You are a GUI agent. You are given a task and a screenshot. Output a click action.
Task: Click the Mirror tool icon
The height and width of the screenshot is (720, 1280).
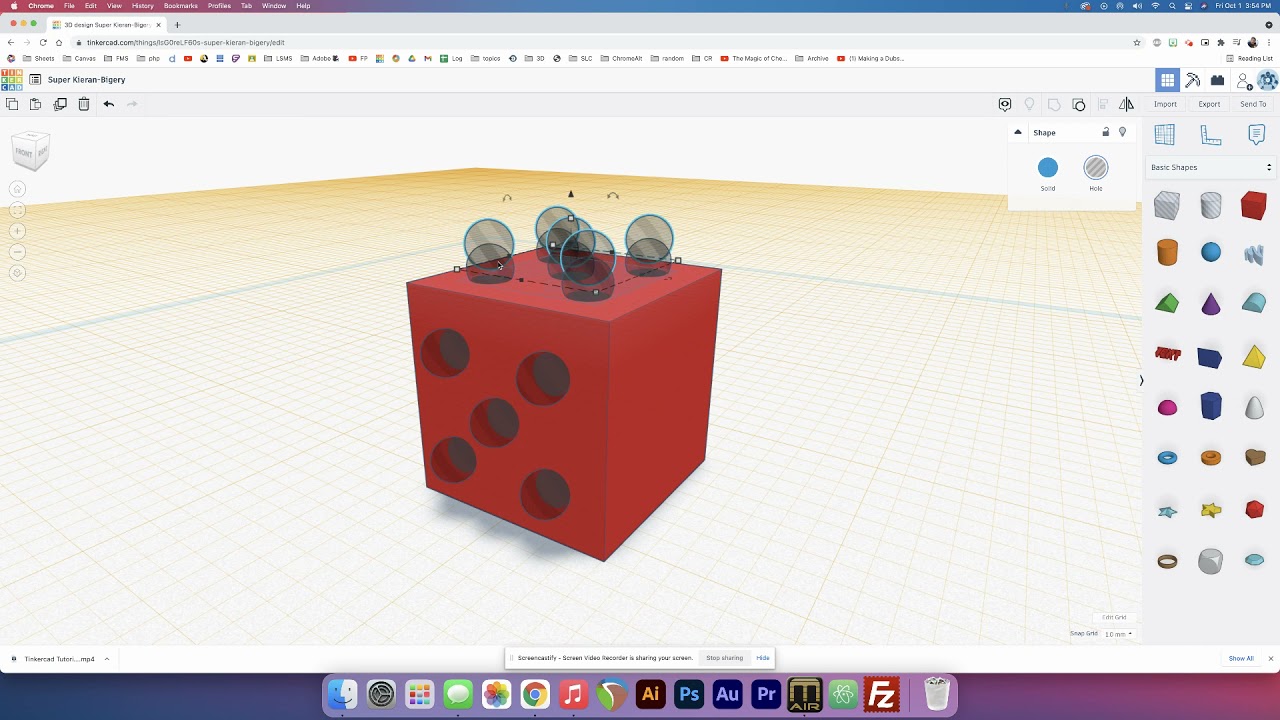(x=1127, y=104)
